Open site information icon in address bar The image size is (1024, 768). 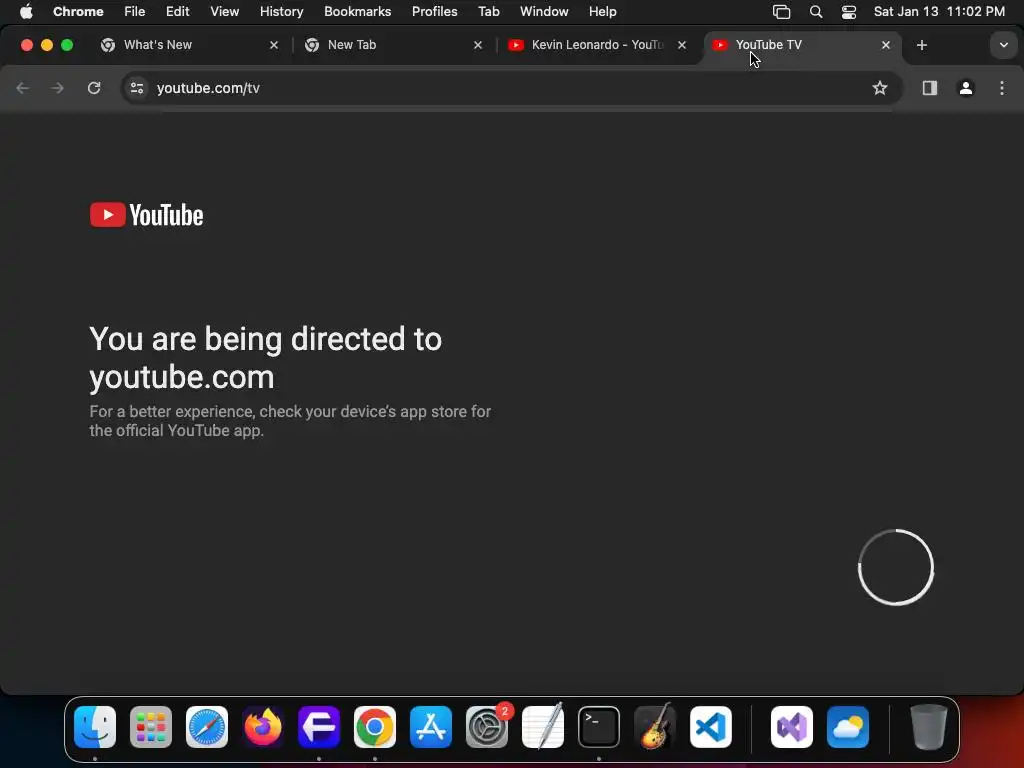tap(136, 88)
